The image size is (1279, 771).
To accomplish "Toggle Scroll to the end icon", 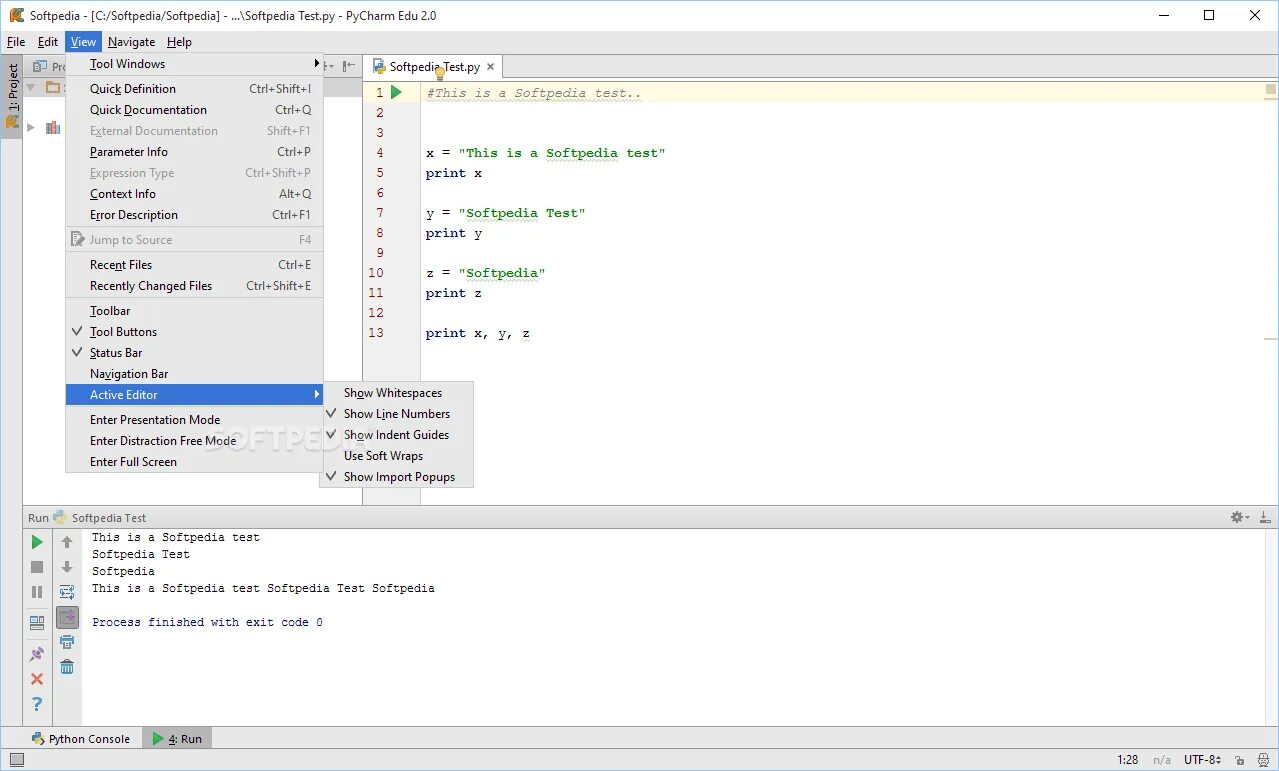I will pyautogui.click(x=67, y=617).
